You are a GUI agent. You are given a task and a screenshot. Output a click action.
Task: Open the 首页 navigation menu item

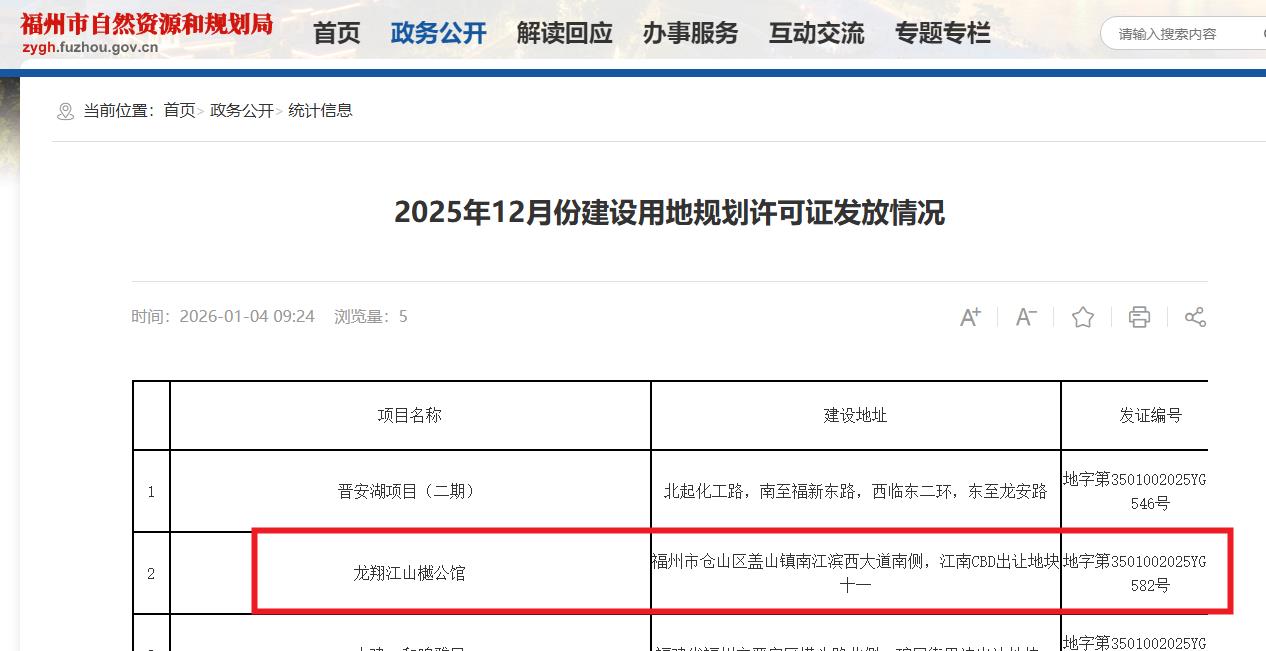point(336,33)
